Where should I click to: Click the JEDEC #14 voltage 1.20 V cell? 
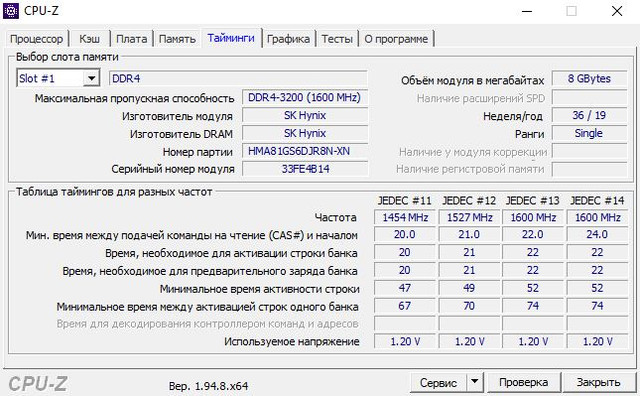point(598,341)
